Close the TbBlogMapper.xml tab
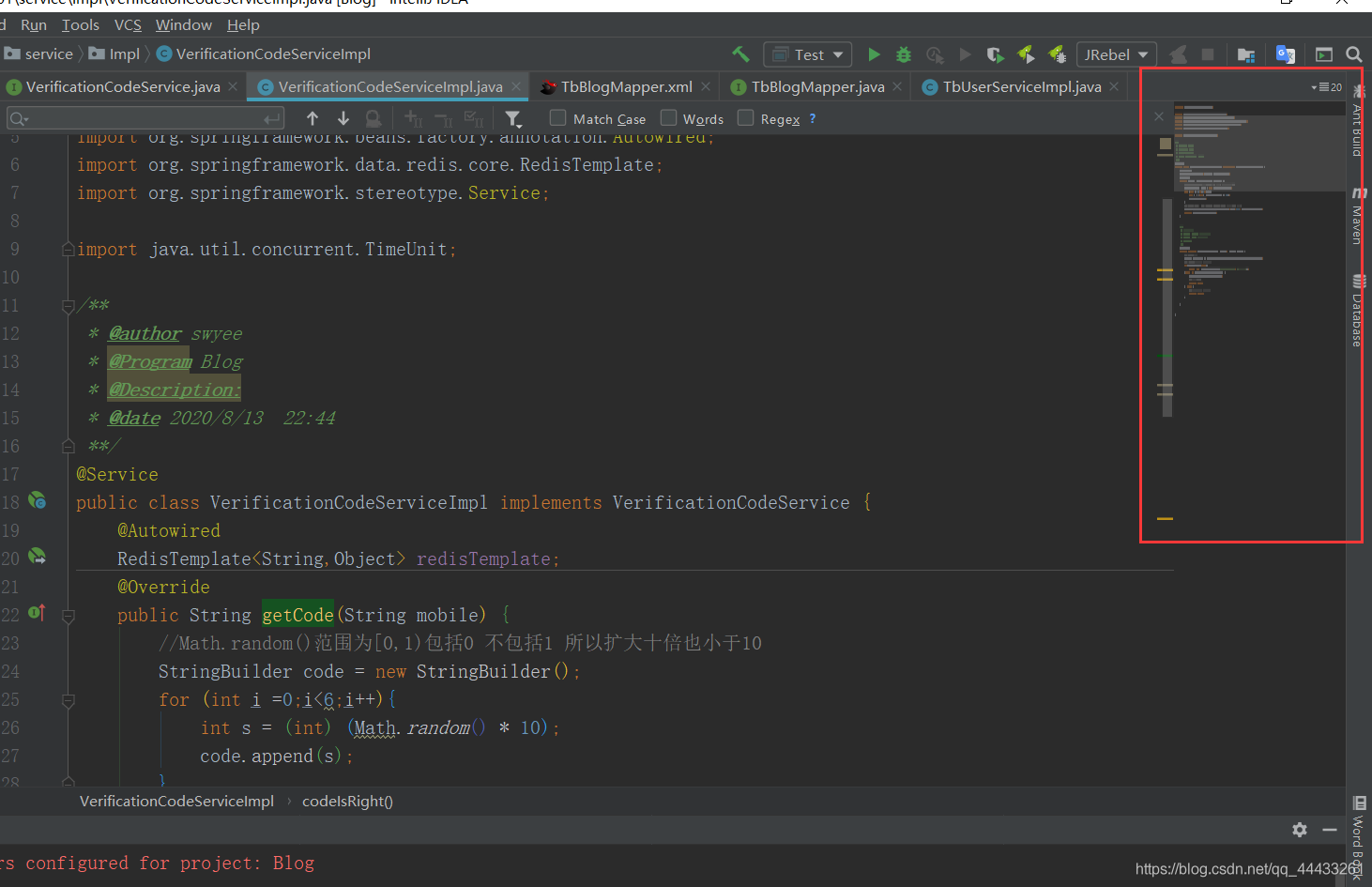 [x=706, y=86]
